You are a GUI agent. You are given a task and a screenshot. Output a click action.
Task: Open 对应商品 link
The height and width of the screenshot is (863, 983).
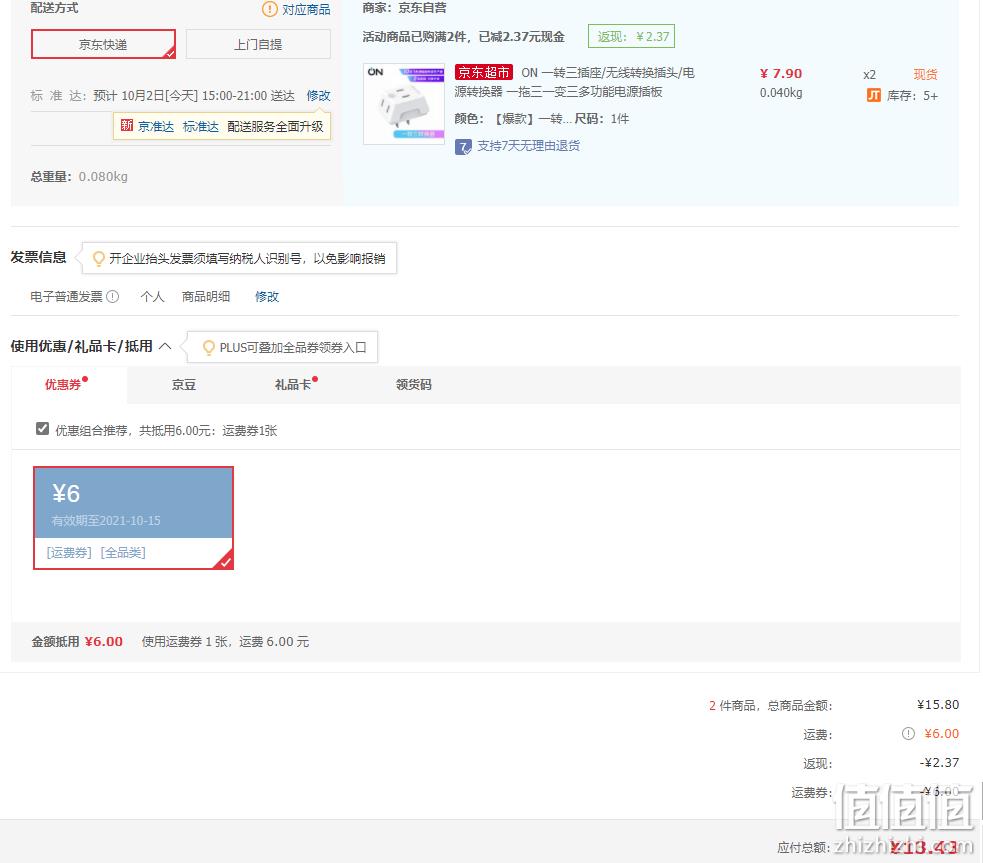tap(306, 9)
